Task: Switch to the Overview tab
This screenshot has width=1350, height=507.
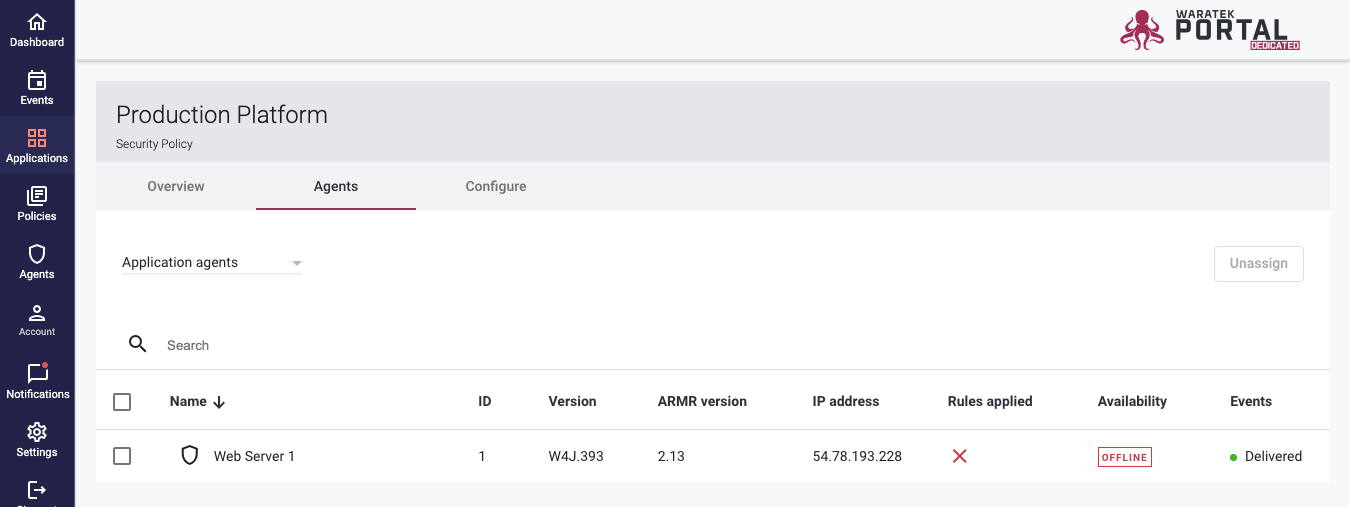Action: pos(176,186)
